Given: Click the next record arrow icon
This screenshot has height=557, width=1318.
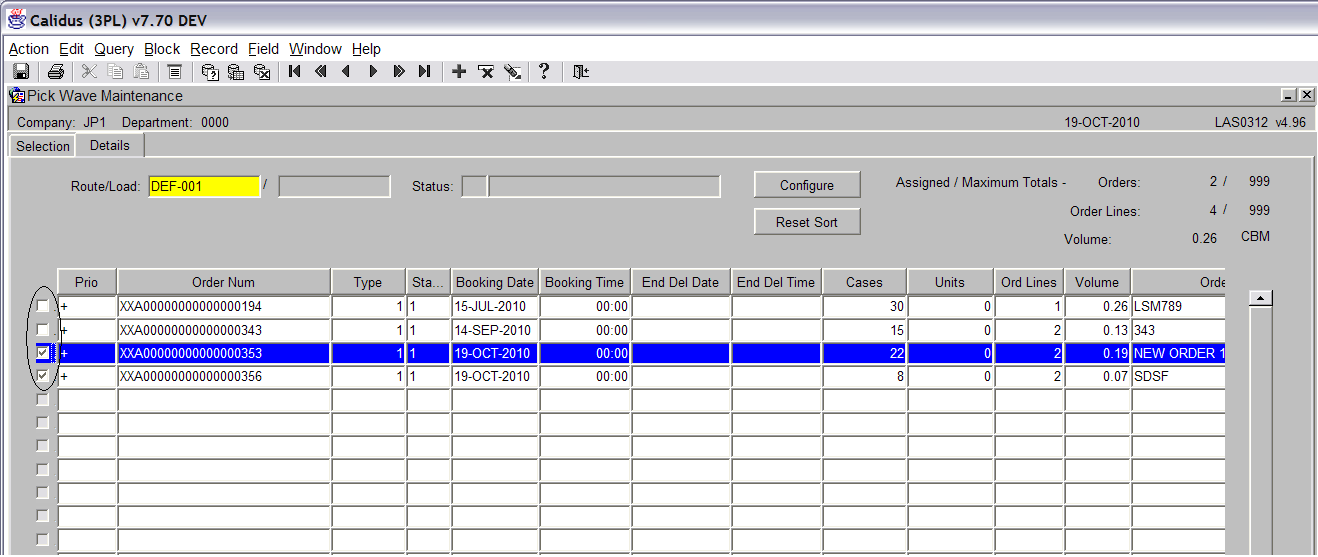Looking at the screenshot, I should click(373, 72).
